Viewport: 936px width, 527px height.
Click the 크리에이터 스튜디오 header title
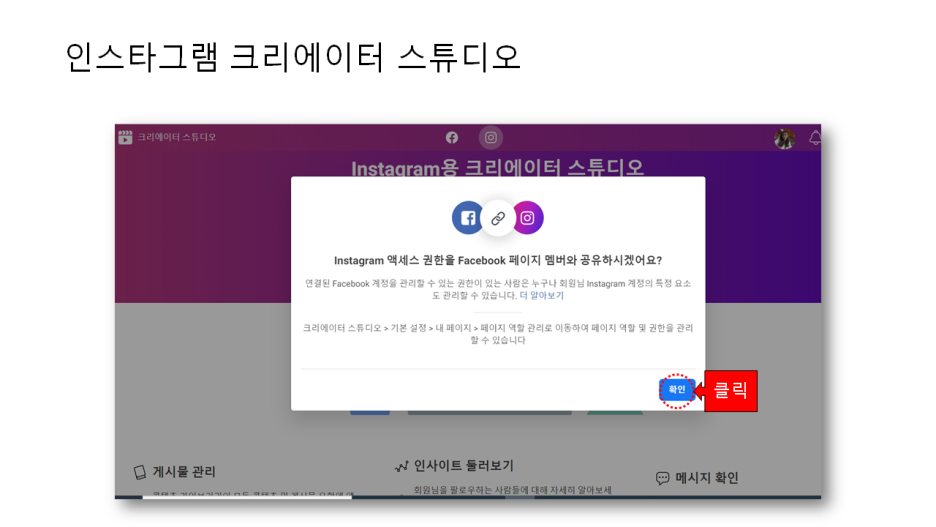coord(177,137)
